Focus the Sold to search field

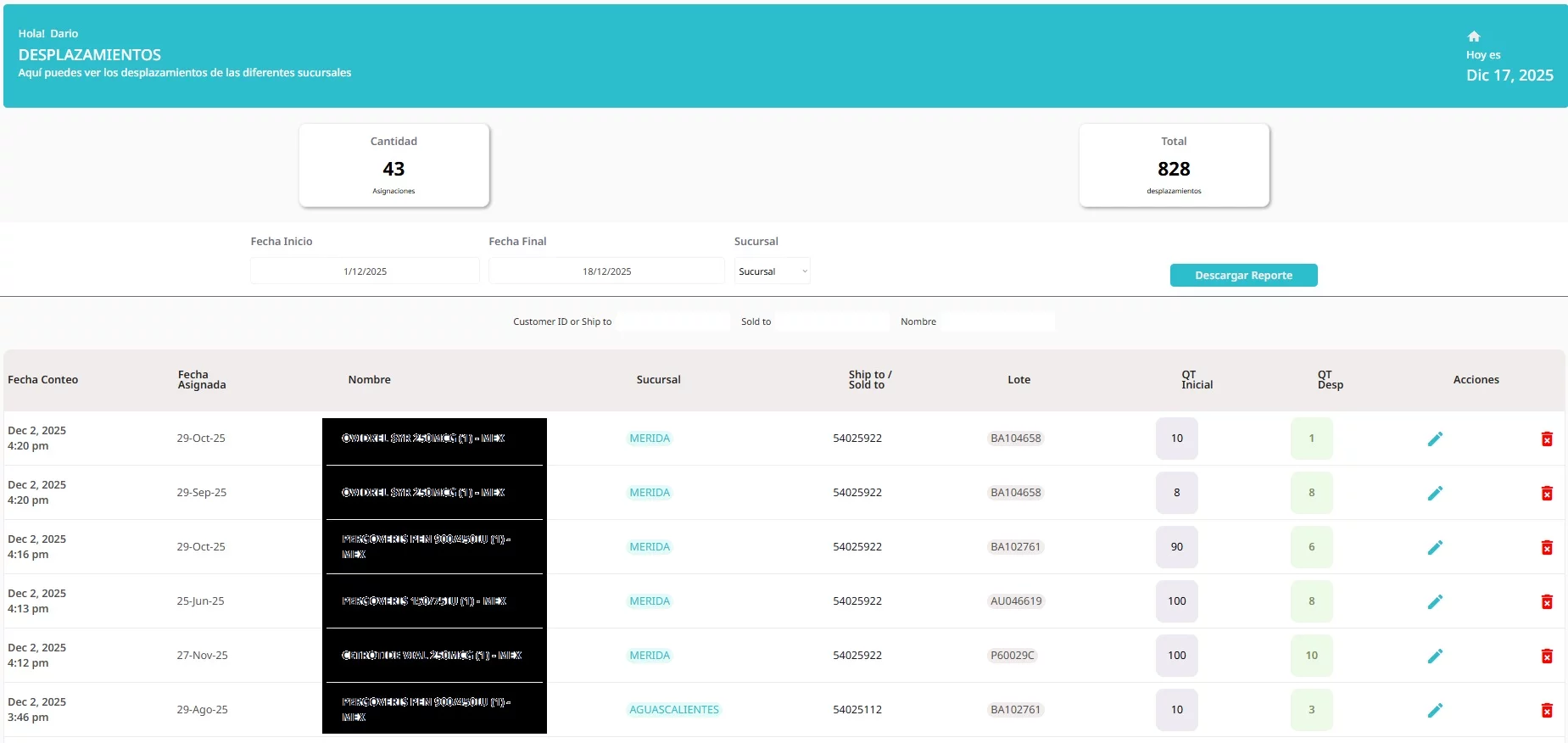point(831,321)
